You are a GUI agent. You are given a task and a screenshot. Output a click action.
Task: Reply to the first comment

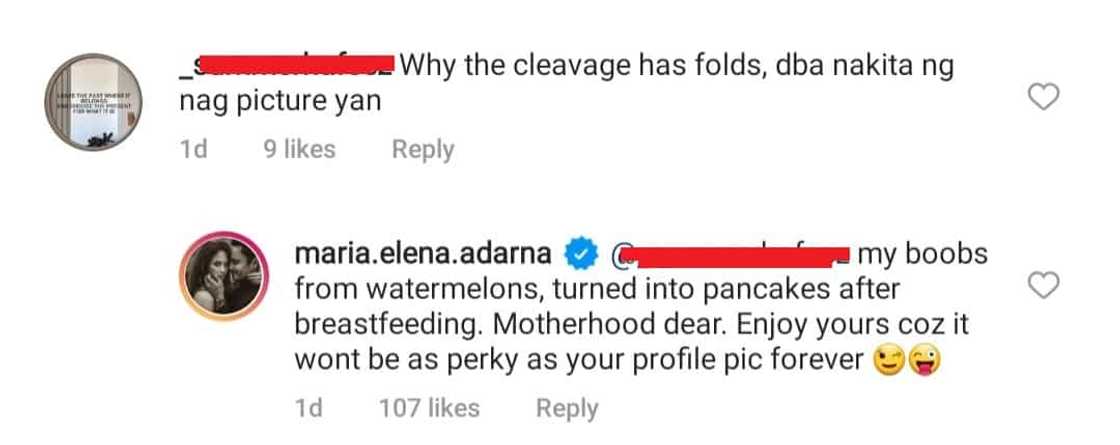coord(422,150)
